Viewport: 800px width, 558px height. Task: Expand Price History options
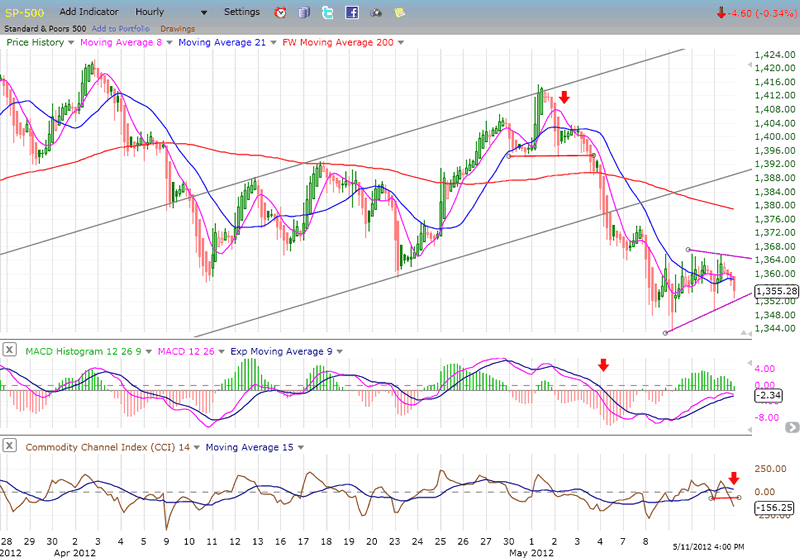tap(71, 43)
